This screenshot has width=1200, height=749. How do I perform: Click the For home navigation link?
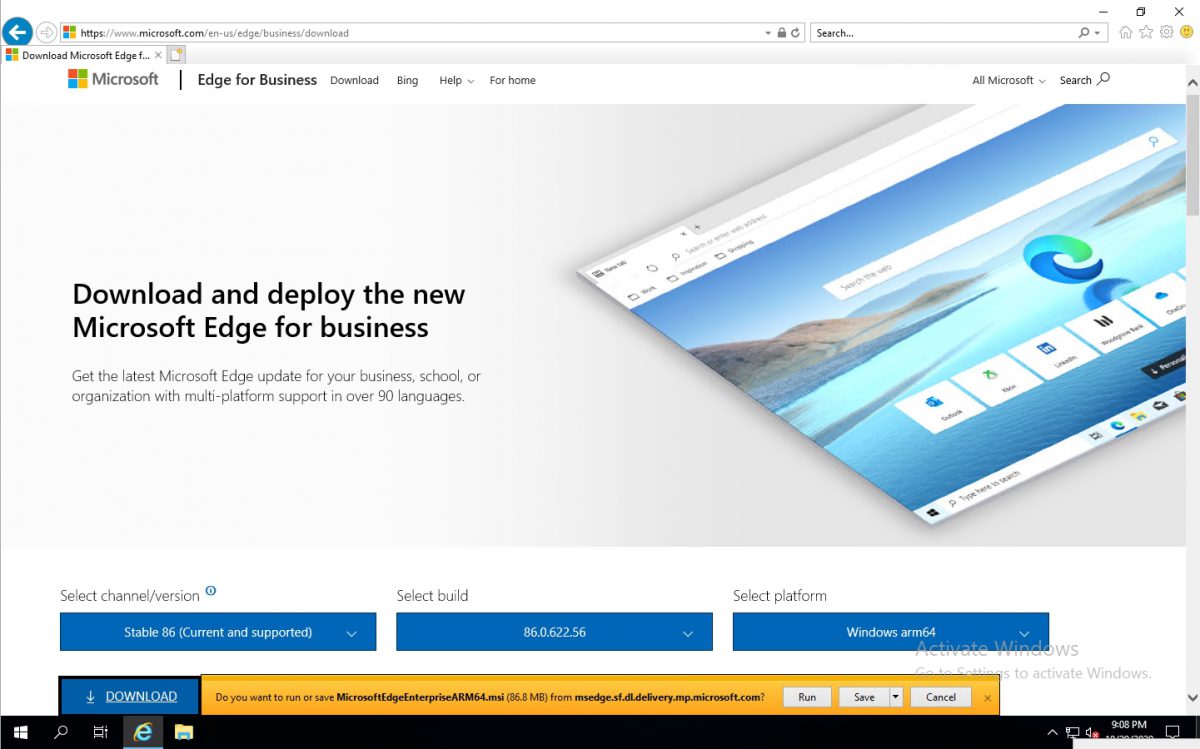pos(512,80)
